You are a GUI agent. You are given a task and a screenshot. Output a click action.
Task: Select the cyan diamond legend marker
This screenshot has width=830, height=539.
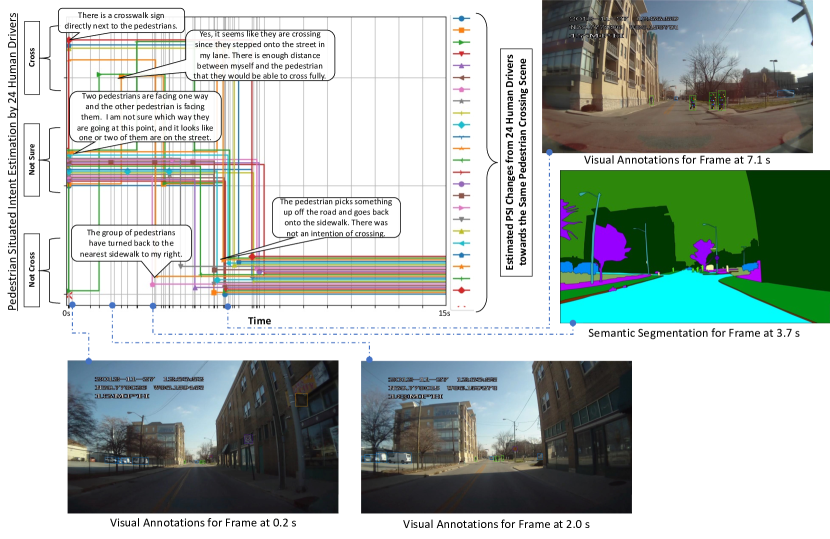pyautogui.click(x=462, y=125)
